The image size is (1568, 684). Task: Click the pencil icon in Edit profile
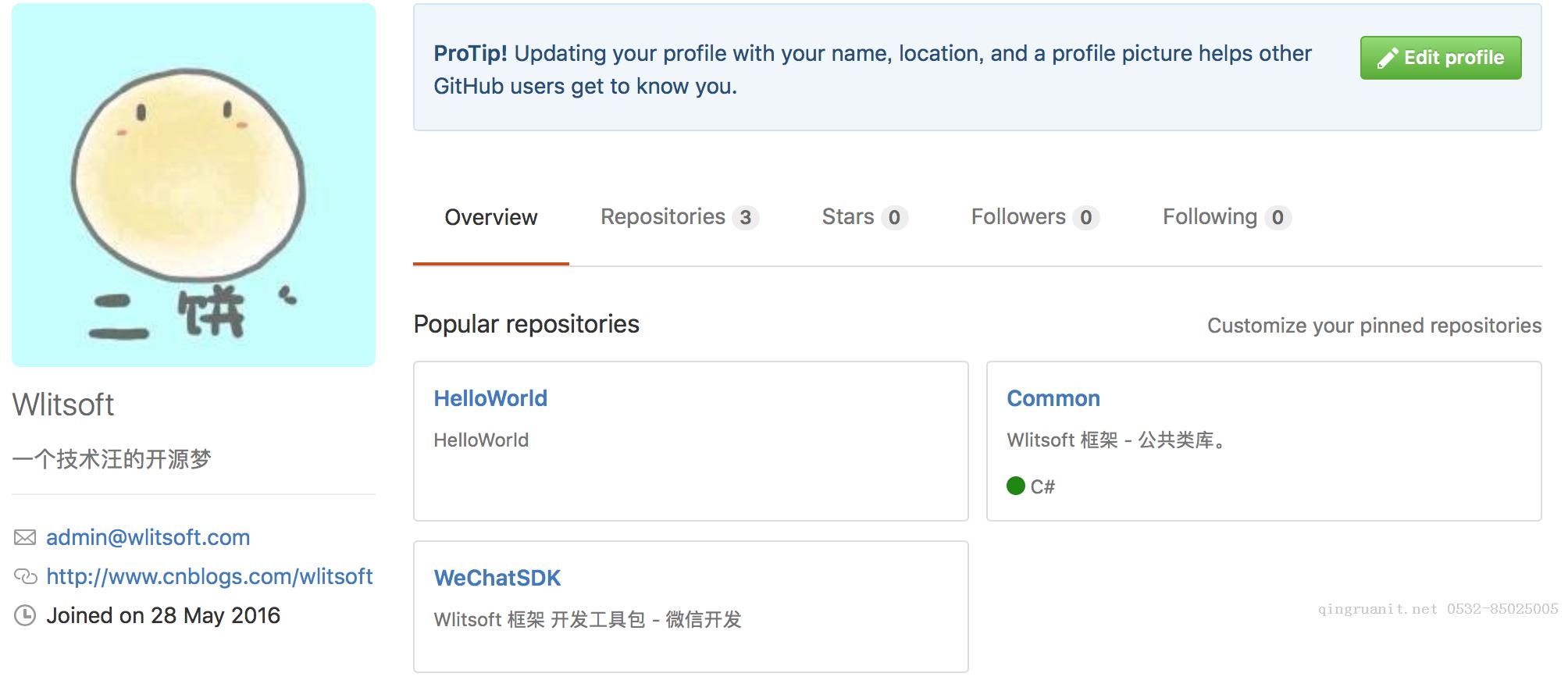1387,59
